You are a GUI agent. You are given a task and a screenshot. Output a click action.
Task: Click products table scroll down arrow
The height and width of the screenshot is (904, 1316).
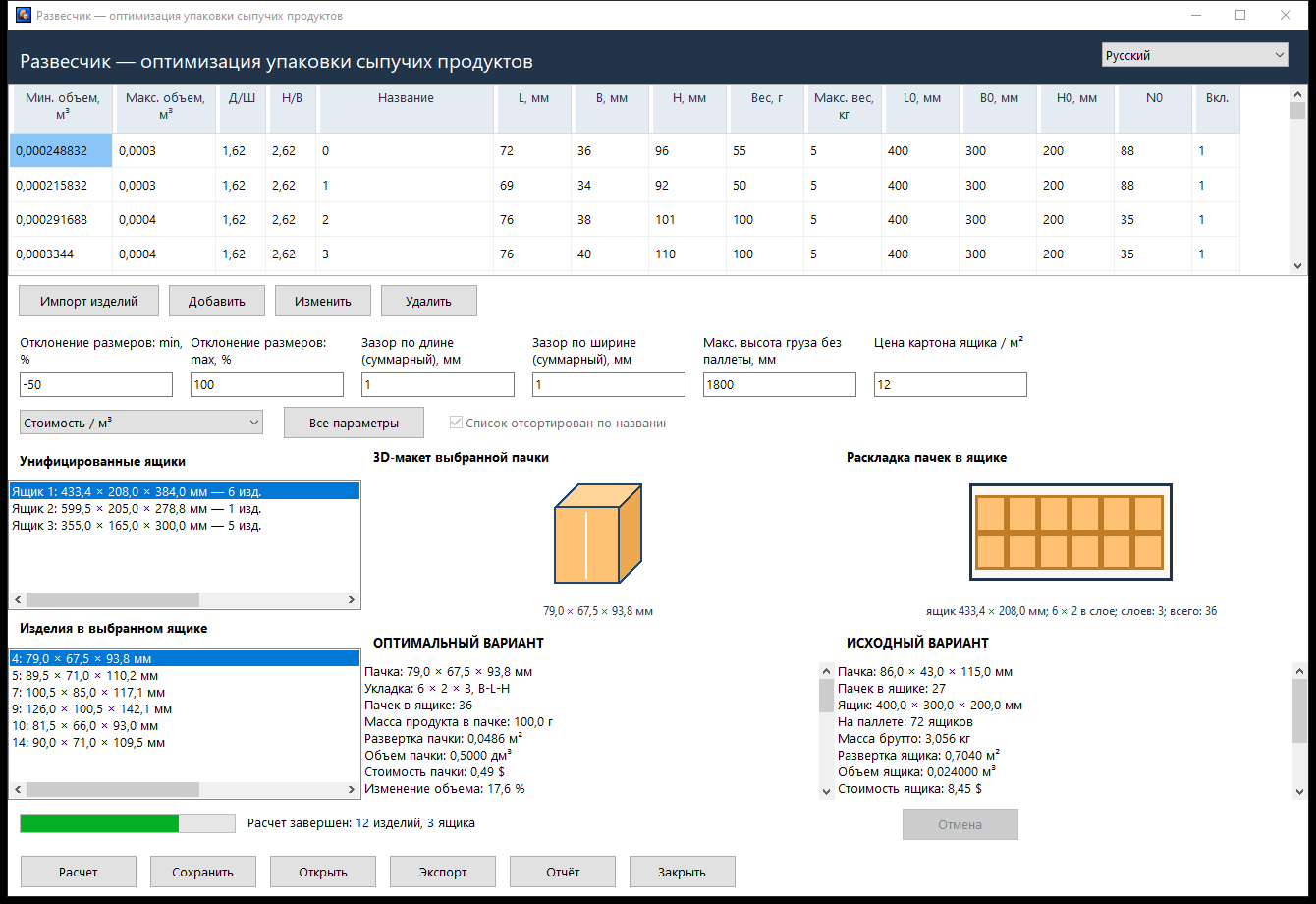tap(1297, 265)
